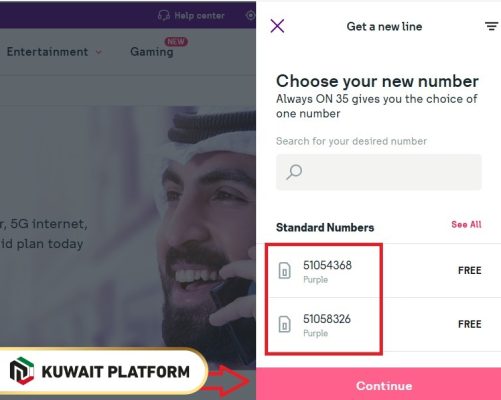Open the filter options icon

pos(491,26)
